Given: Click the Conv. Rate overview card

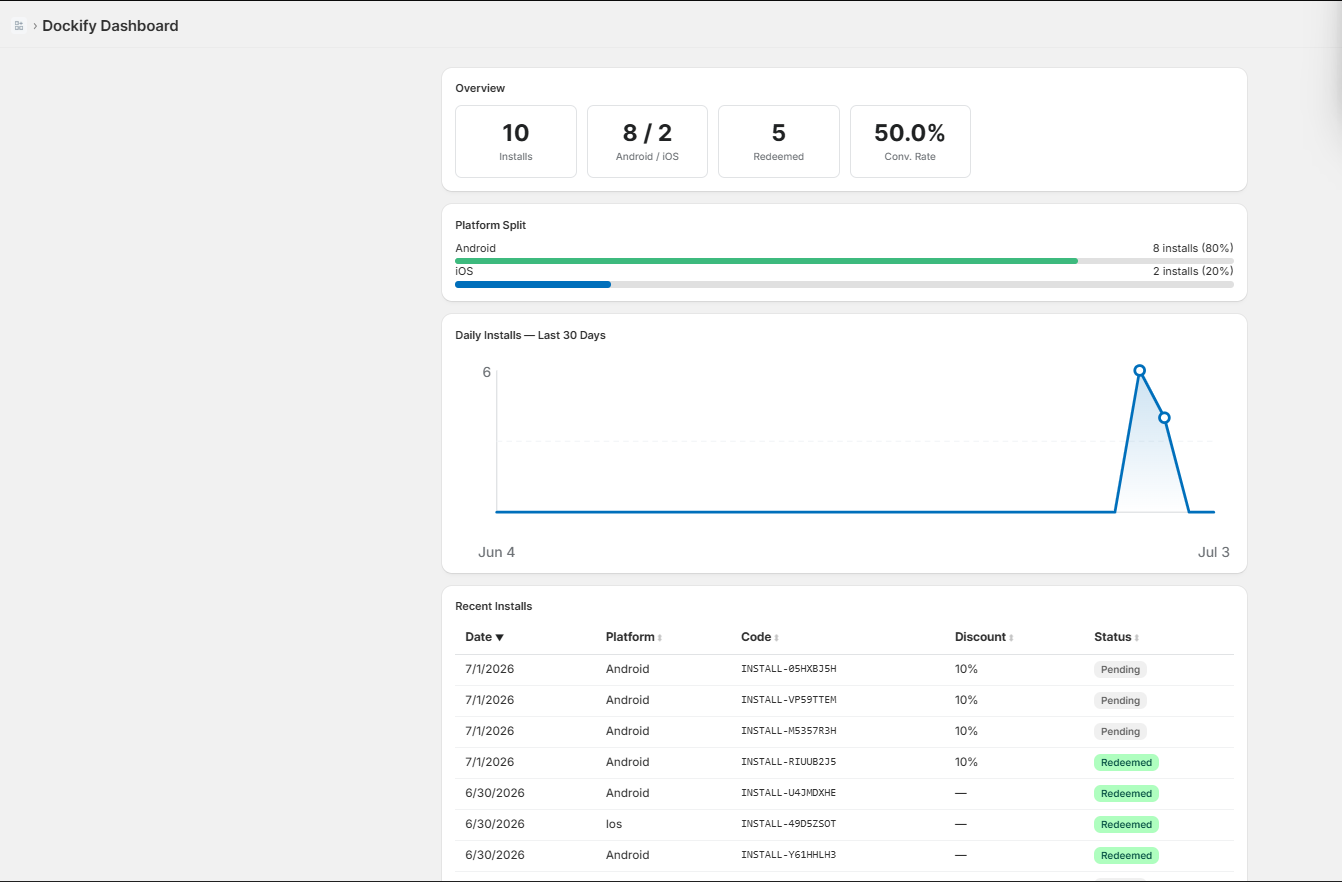Looking at the screenshot, I should 910,141.
